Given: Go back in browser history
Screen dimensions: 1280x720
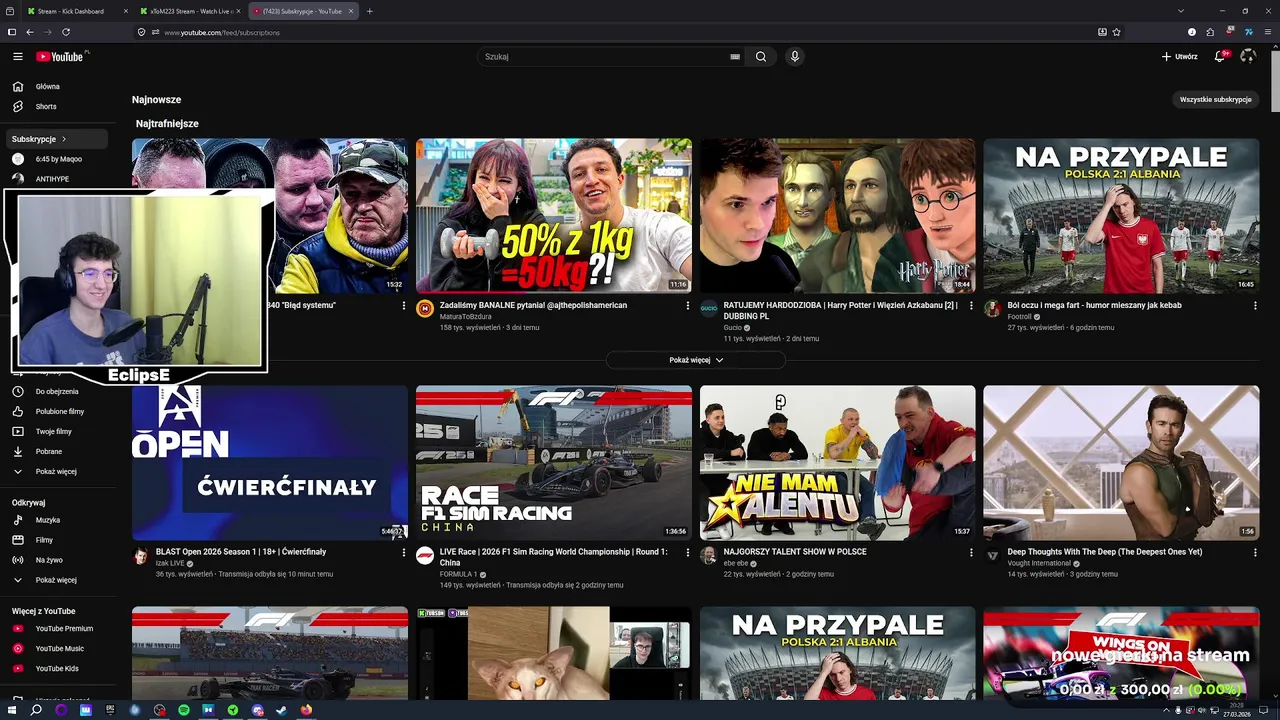Looking at the screenshot, I should coord(30,32).
